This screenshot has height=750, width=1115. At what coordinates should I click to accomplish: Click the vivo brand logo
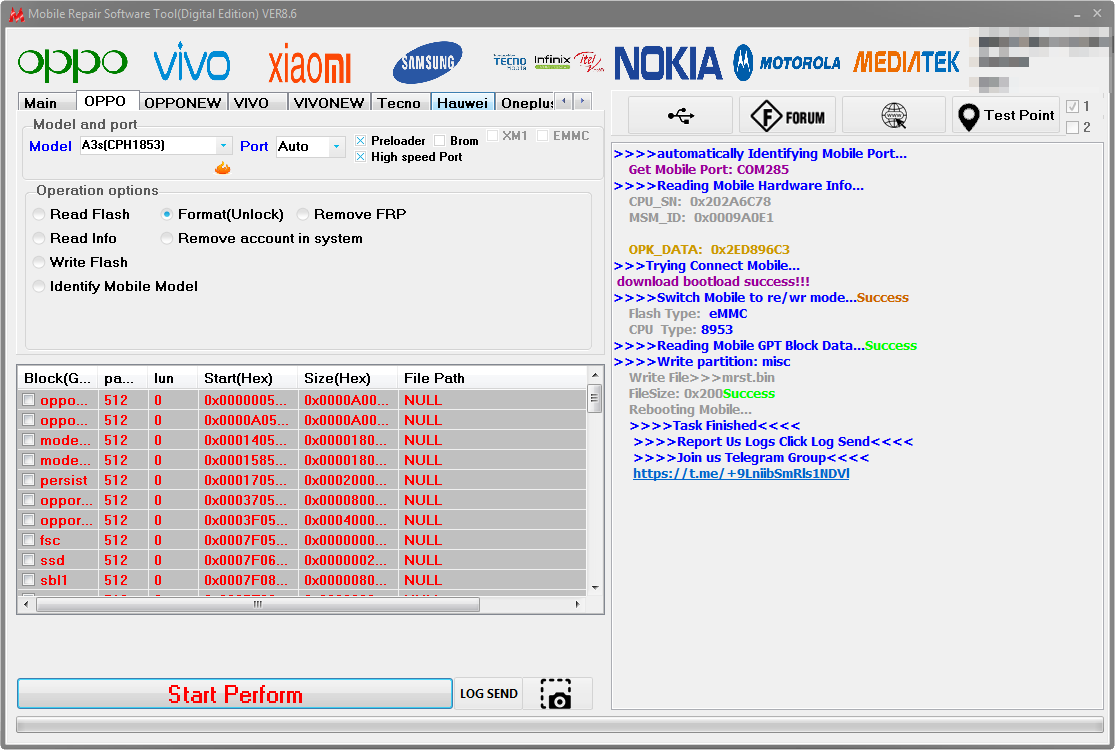point(192,62)
